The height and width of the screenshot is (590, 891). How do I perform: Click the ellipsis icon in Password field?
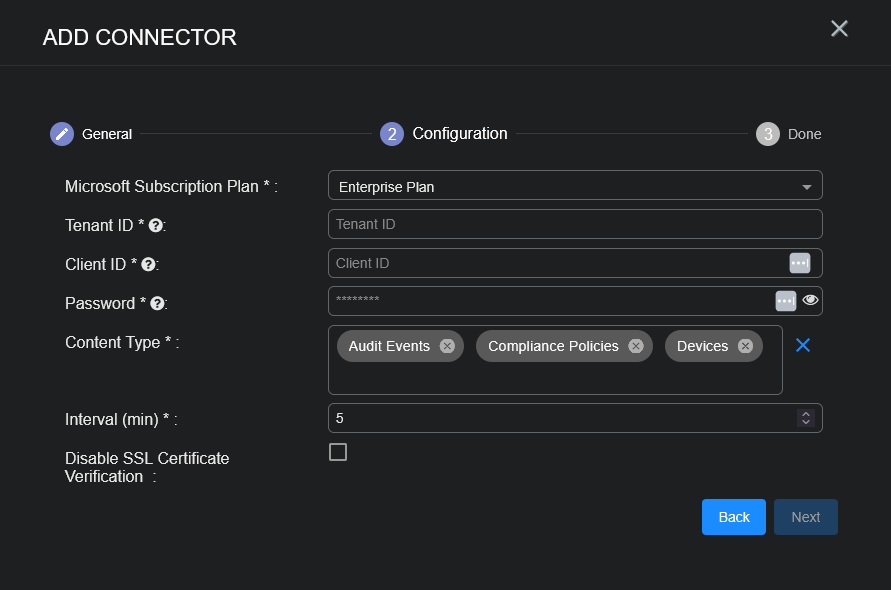click(x=785, y=301)
